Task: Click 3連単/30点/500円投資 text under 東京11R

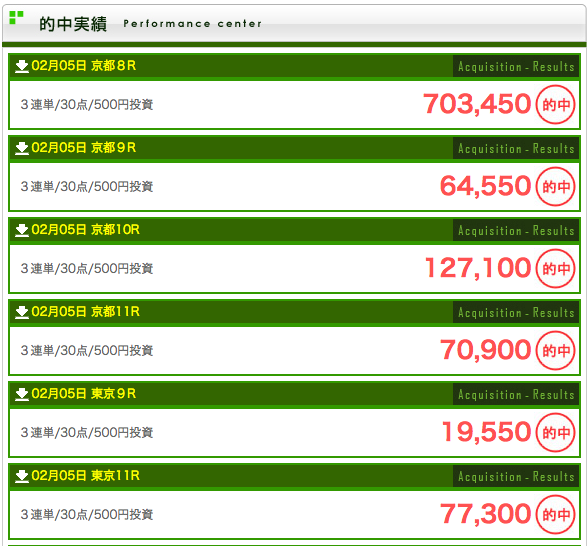Action: coord(87,515)
